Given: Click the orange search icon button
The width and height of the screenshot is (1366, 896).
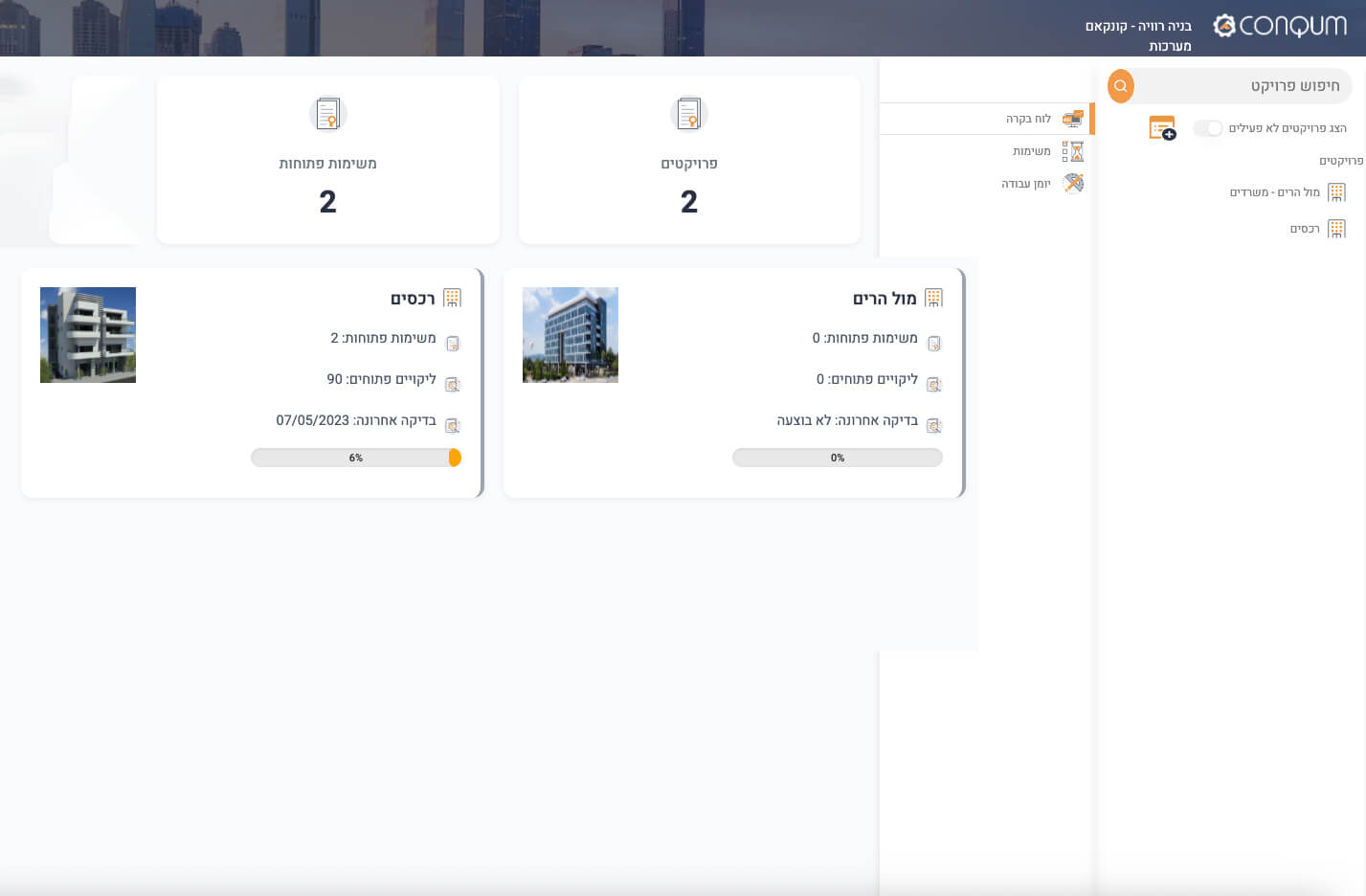Looking at the screenshot, I should click(1121, 86).
